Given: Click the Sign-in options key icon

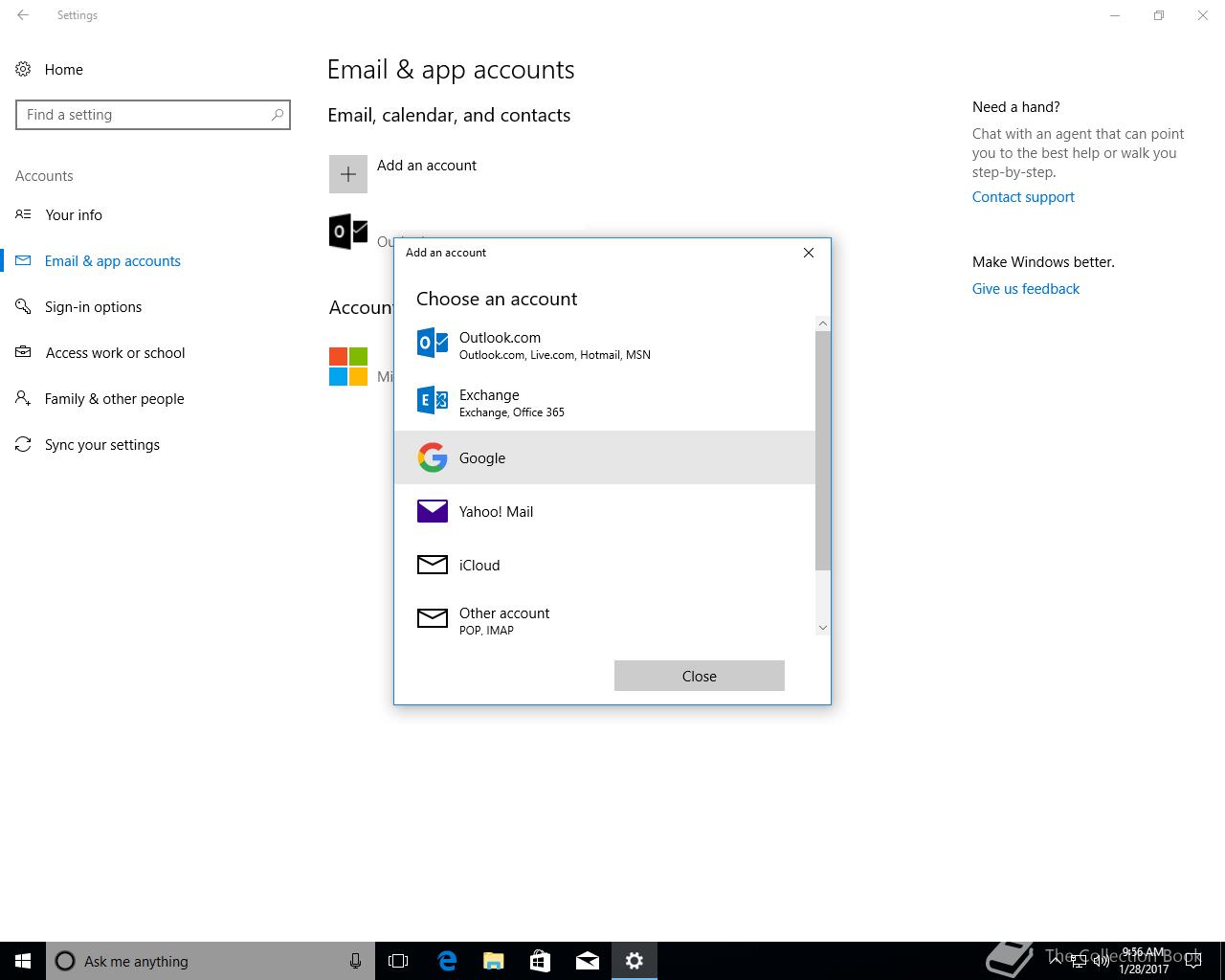Looking at the screenshot, I should pos(23,306).
